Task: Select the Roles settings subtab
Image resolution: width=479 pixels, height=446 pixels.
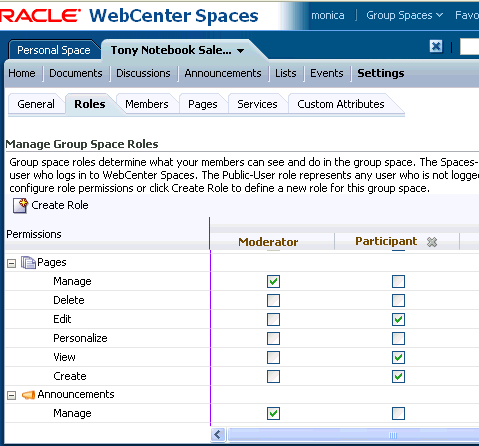Action: pos(90,104)
